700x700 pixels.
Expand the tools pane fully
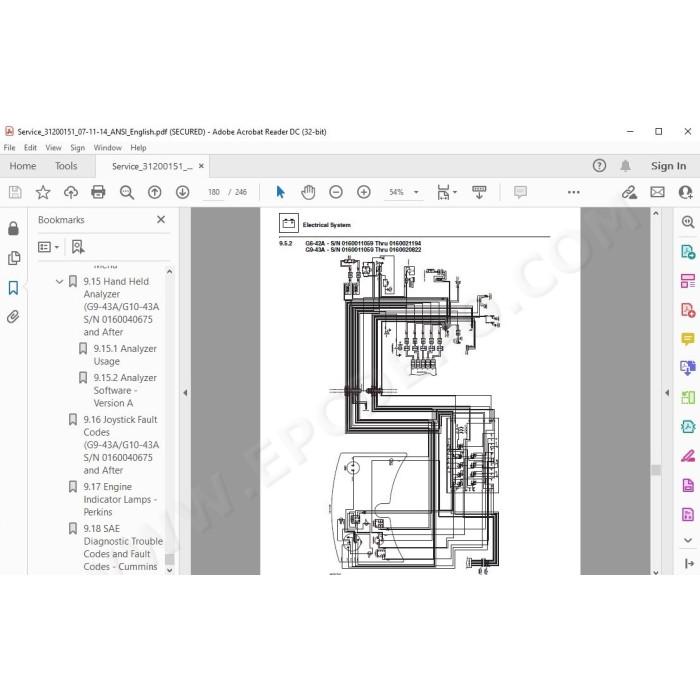pyautogui.click(x=689, y=563)
